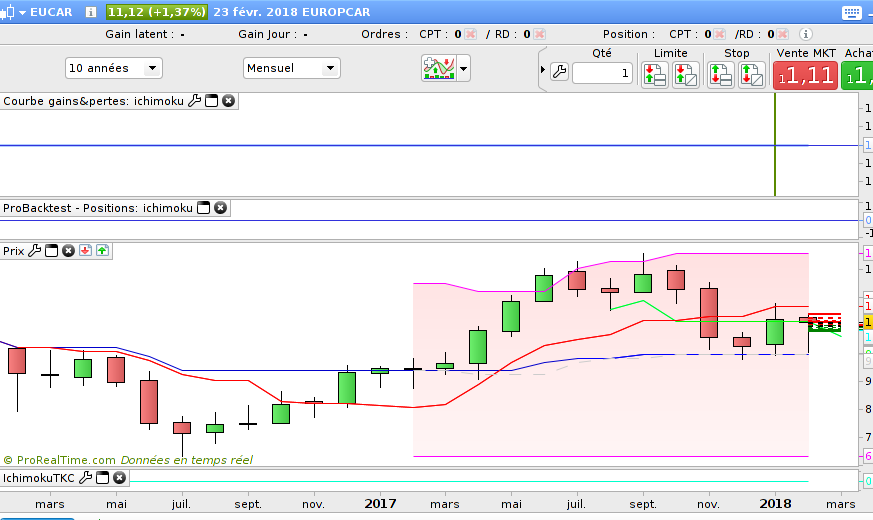Close the Prix panel with the X
Screen dimensions: 873x520
click(x=68, y=251)
